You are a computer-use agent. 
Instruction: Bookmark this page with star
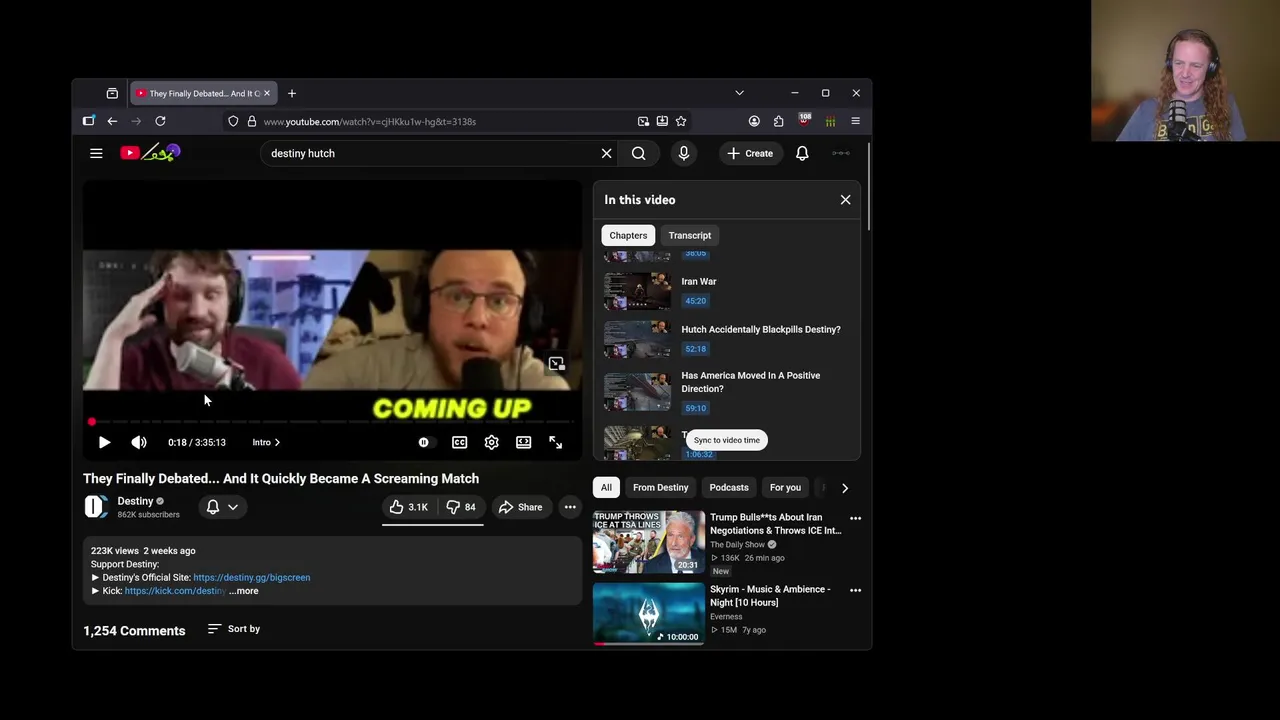(x=681, y=121)
